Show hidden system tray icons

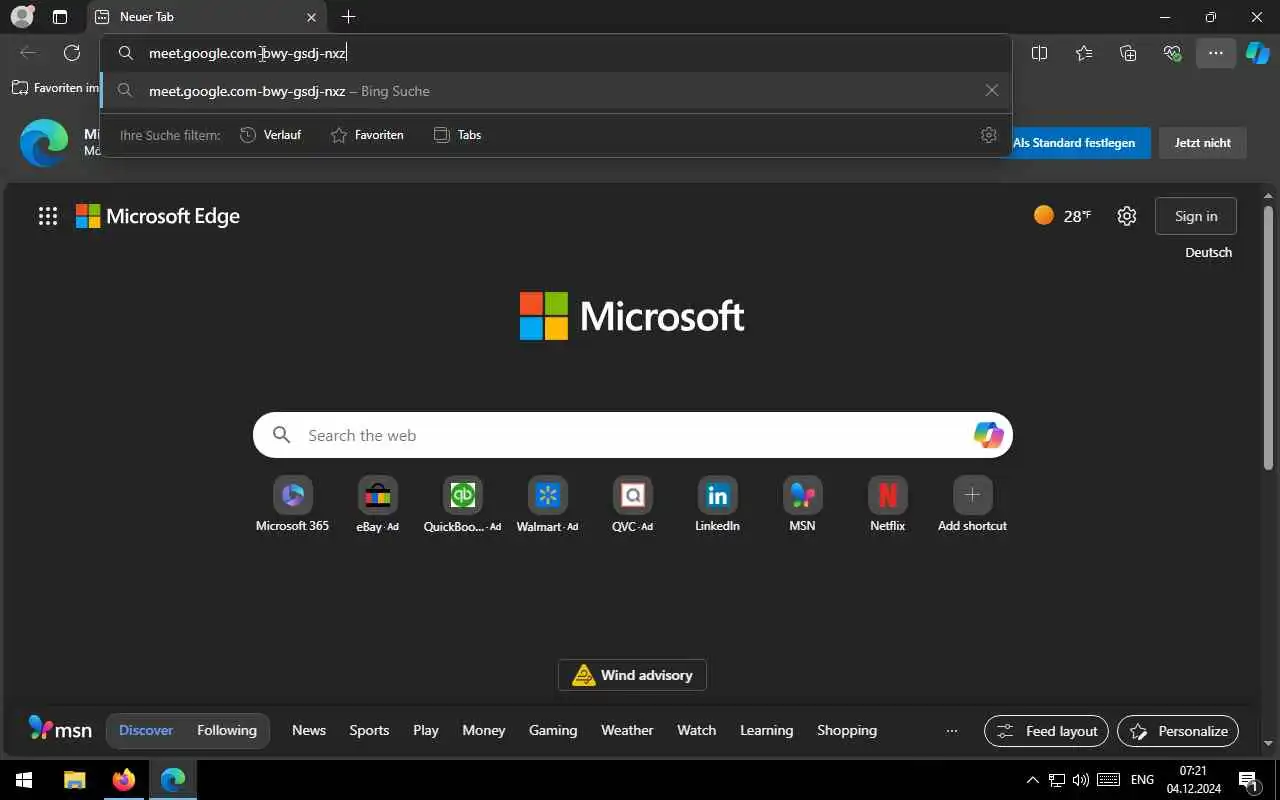pos(1032,779)
